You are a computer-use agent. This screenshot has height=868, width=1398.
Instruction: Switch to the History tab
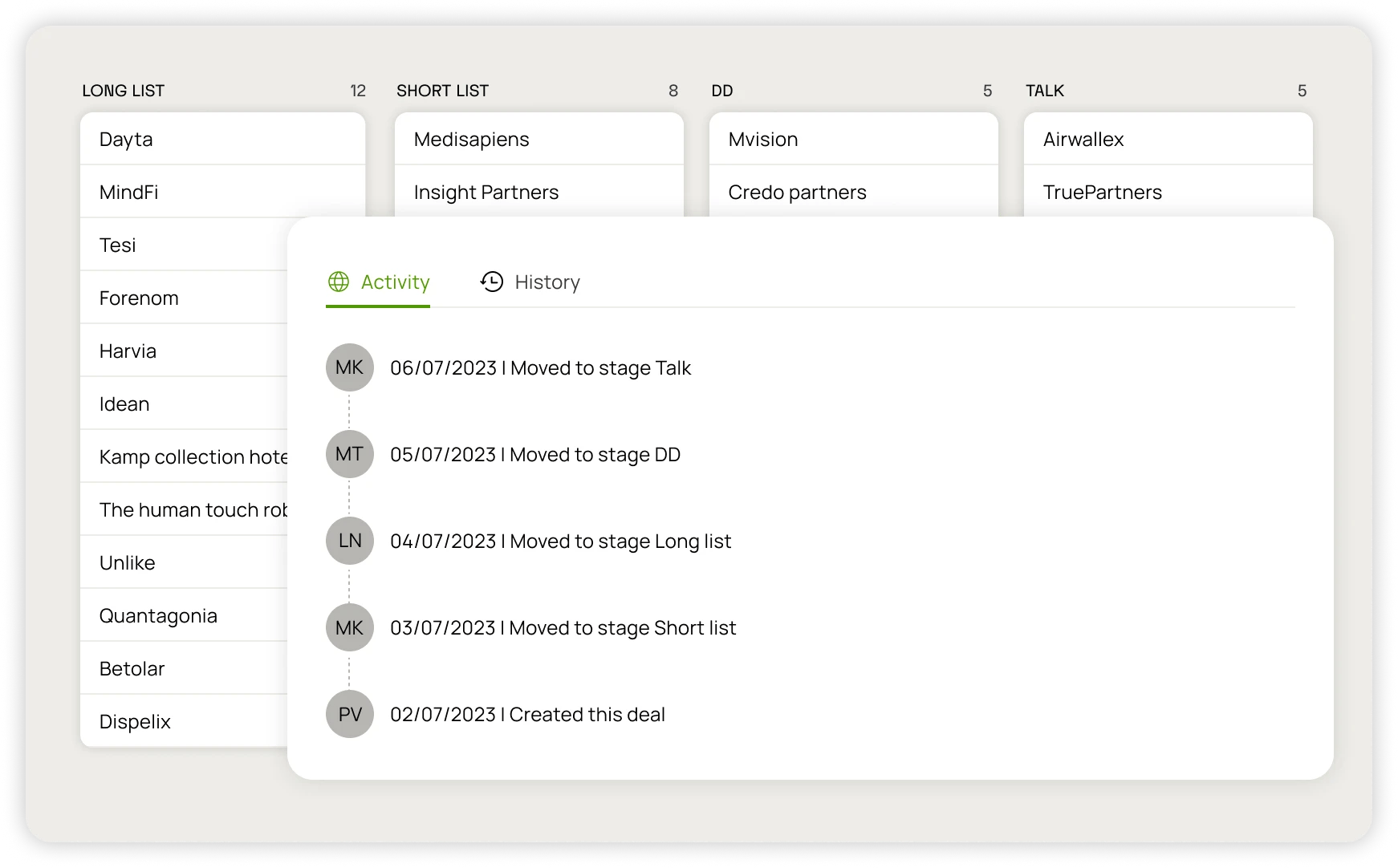click(530, 282)
